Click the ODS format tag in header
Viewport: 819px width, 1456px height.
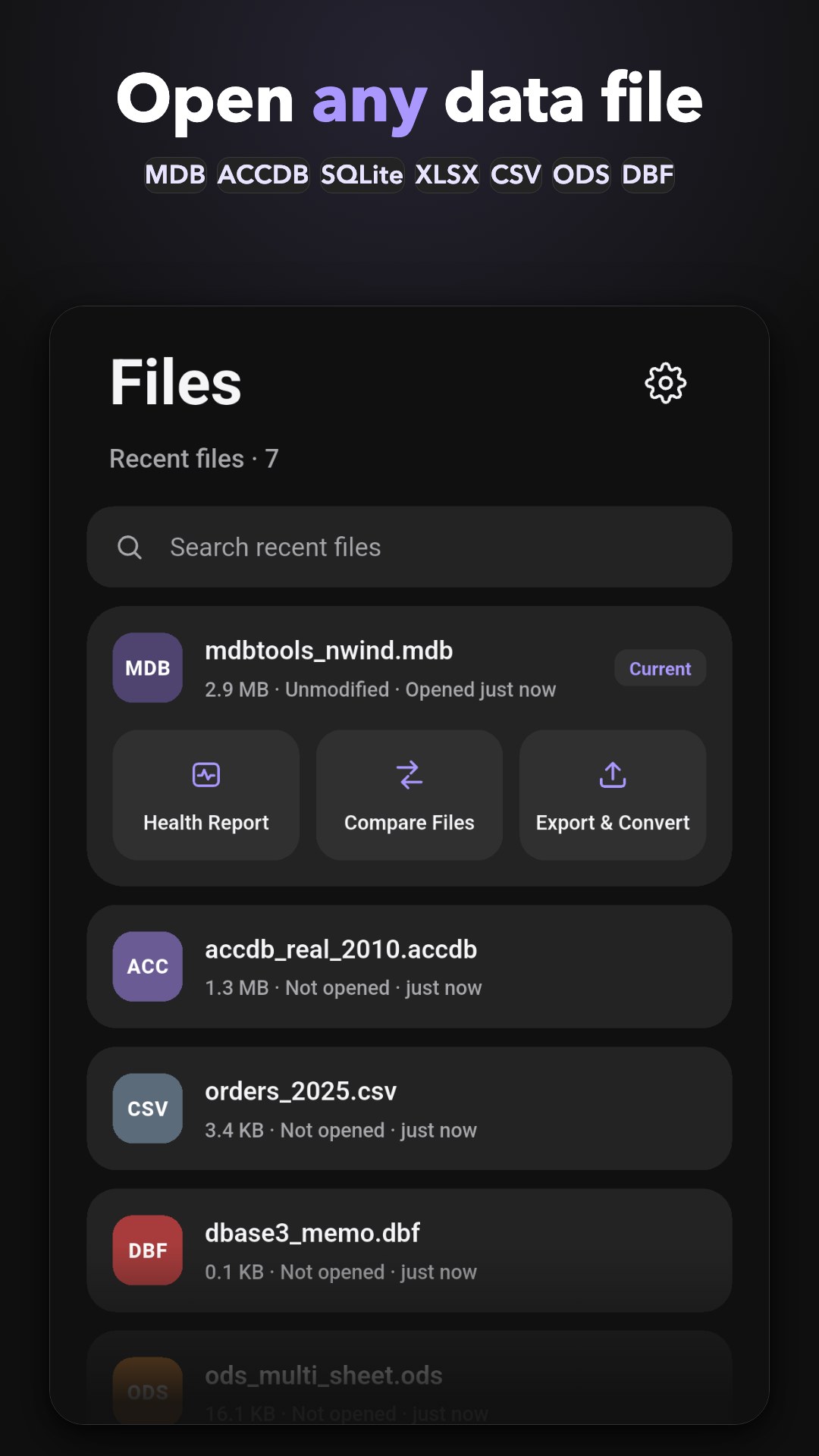[581, 175]
